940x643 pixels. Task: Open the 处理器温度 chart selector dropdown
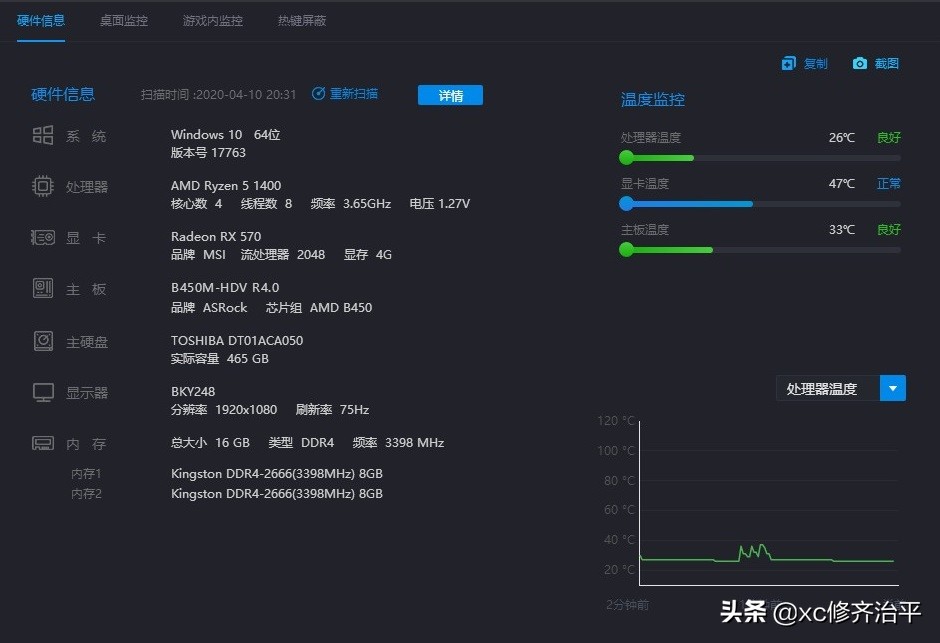coord(892,388)
